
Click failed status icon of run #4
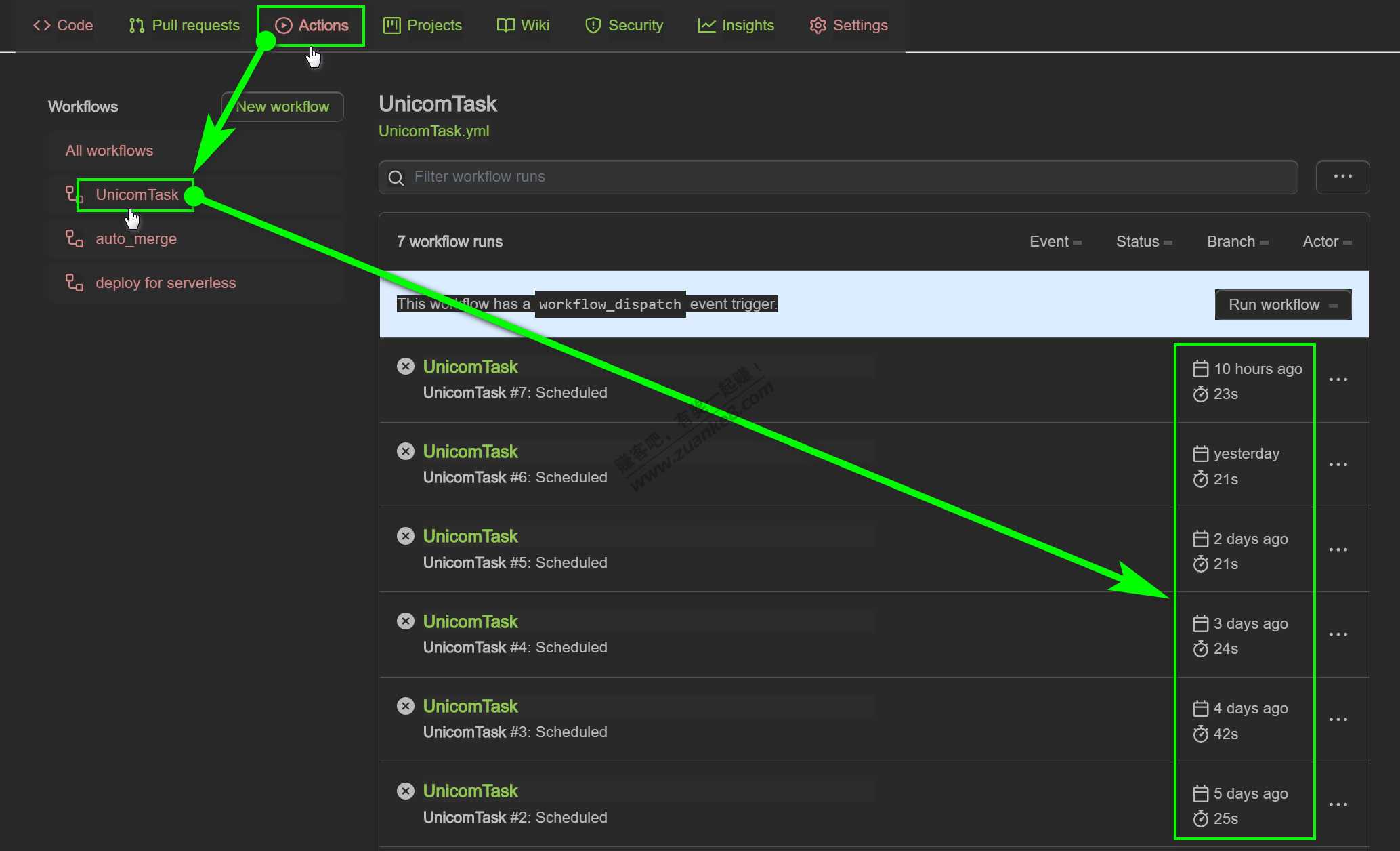click(406, 621)
